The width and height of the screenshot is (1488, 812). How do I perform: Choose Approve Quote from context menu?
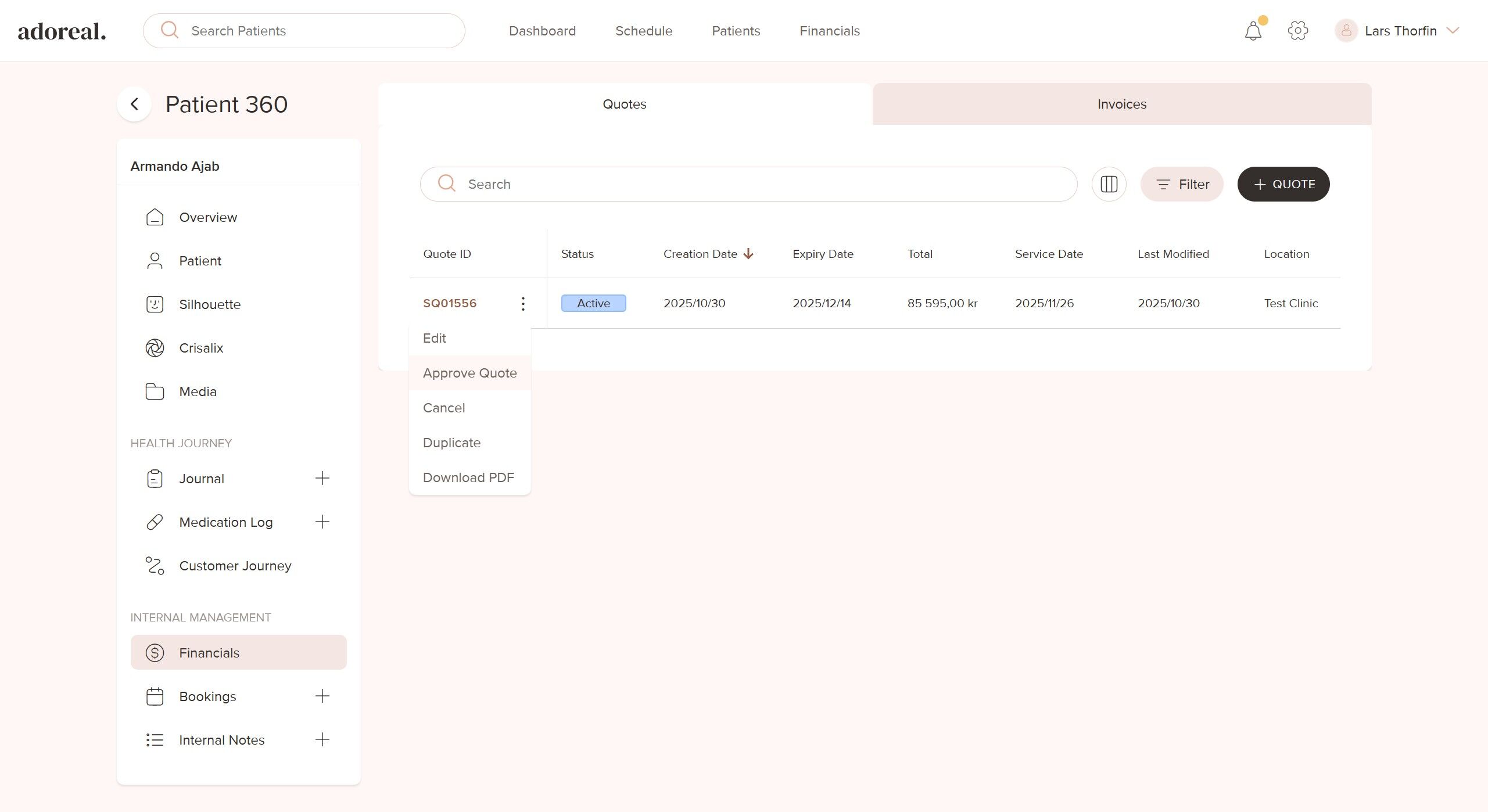469,373
